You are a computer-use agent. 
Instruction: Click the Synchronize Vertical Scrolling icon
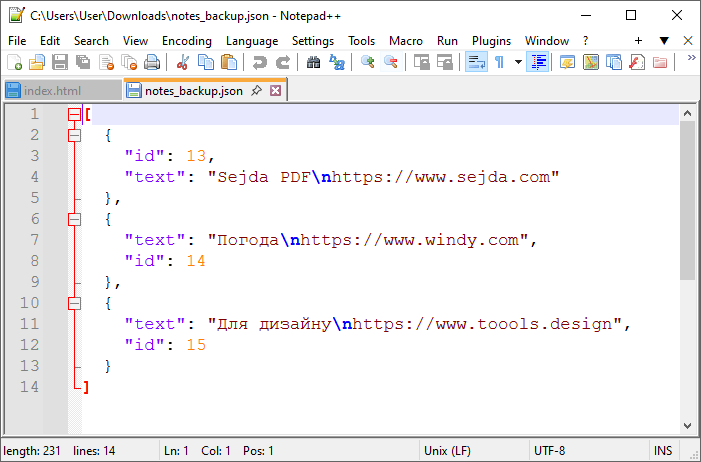421,62
